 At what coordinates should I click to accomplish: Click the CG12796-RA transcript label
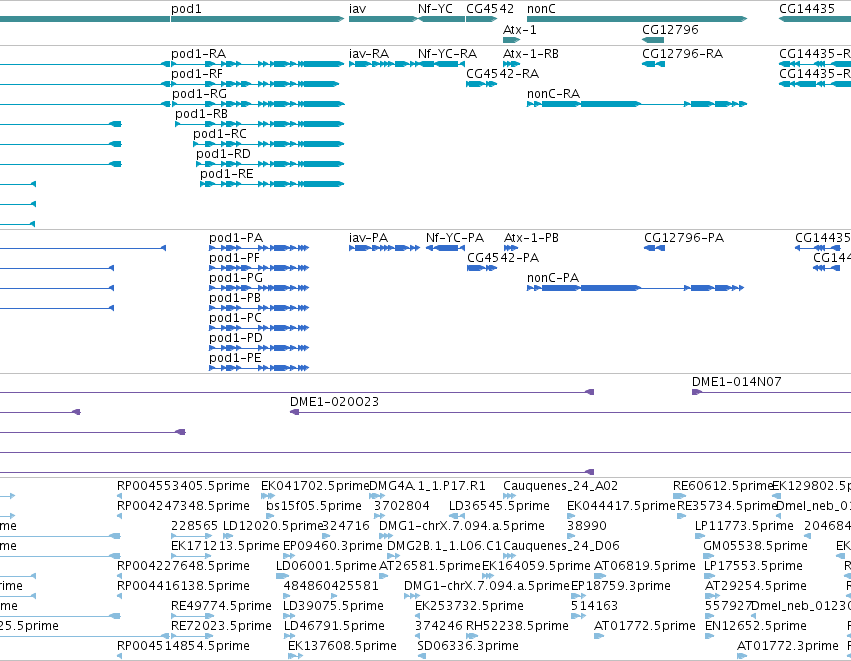coord(682,54)
